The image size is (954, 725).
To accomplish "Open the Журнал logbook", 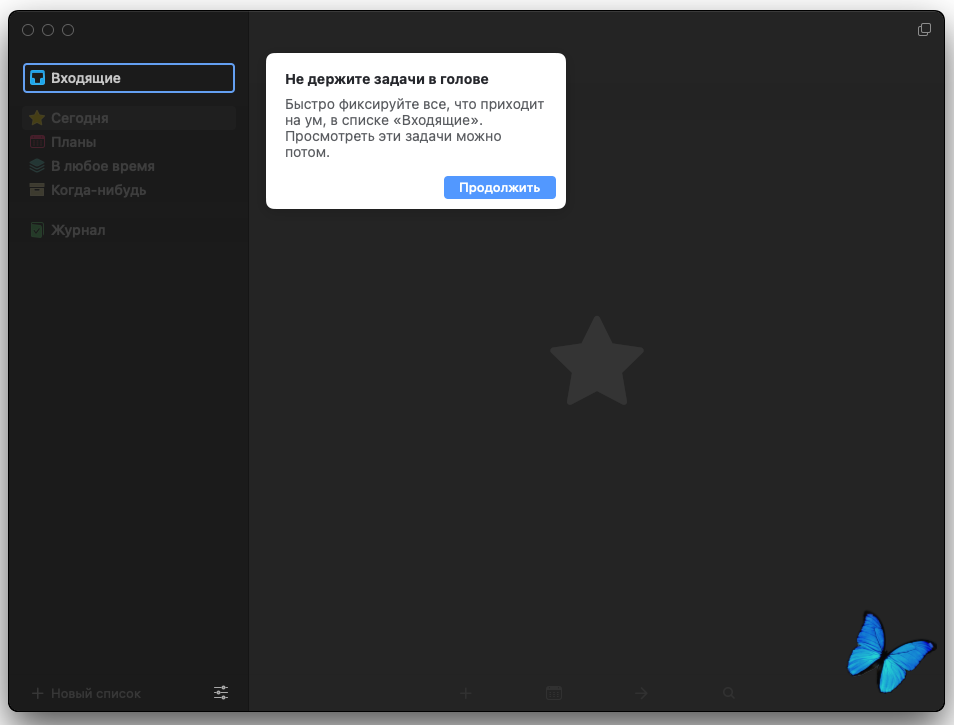I will [78, 230].
